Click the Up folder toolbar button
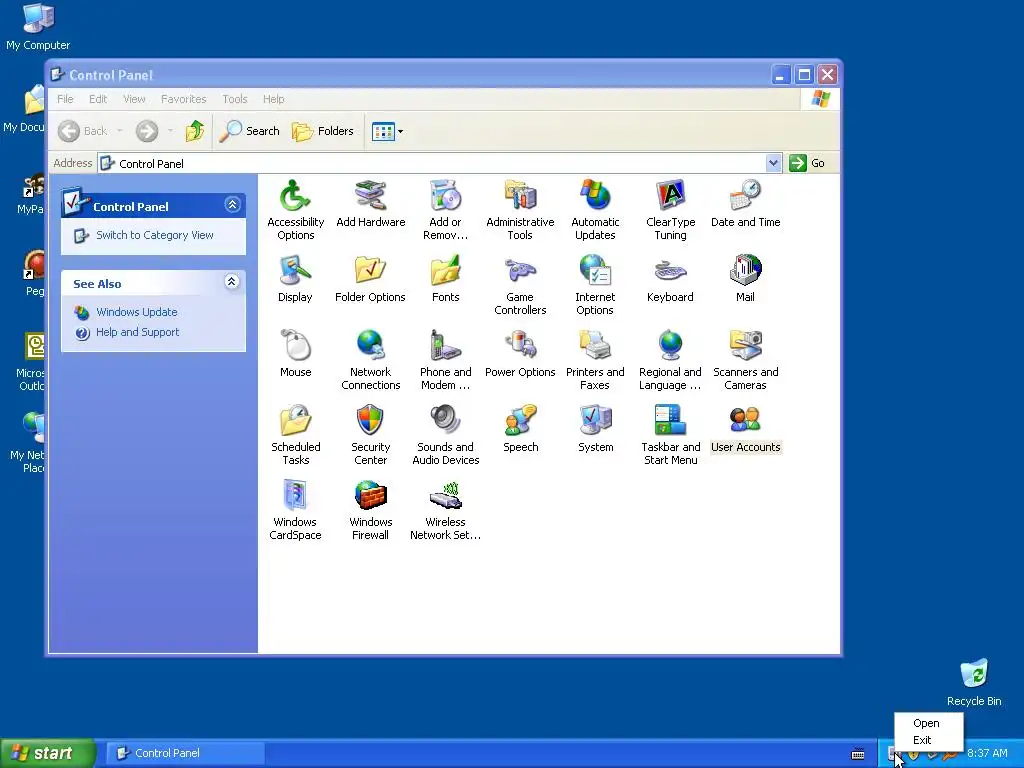 [x=194, y=131]
